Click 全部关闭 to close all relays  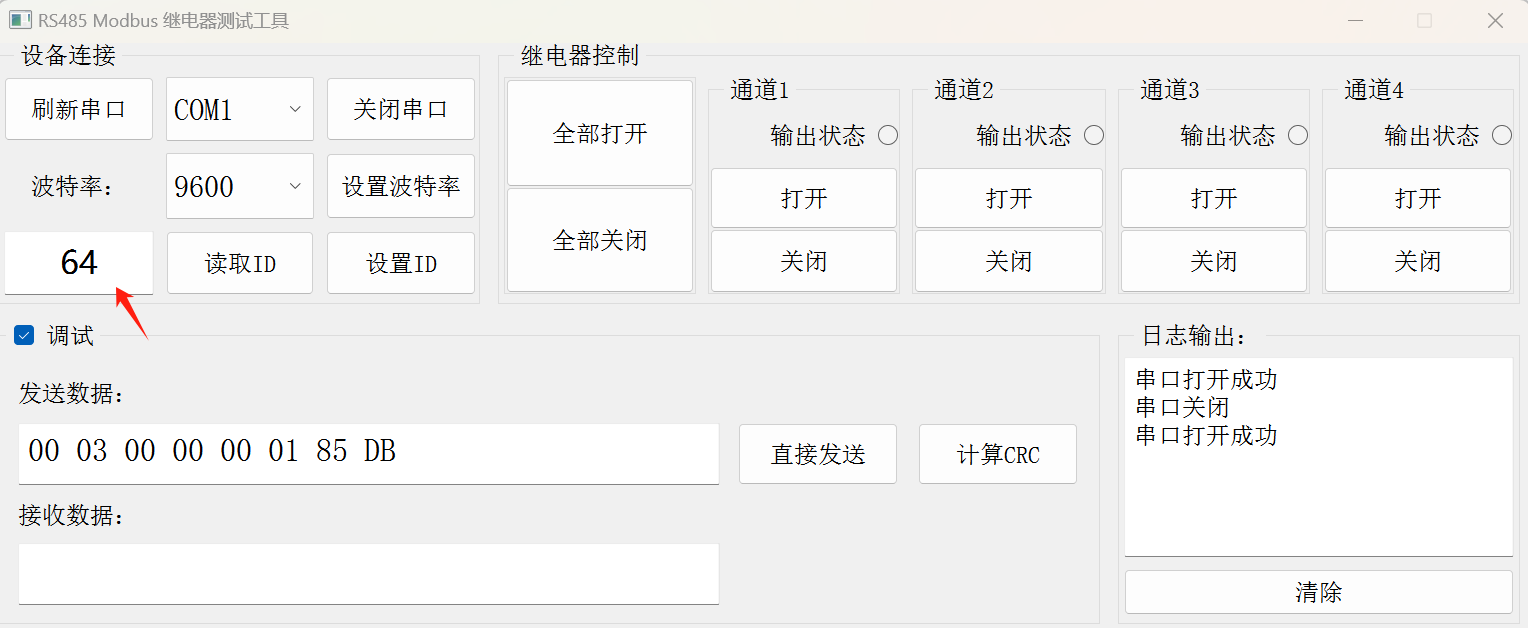(600, 240)
